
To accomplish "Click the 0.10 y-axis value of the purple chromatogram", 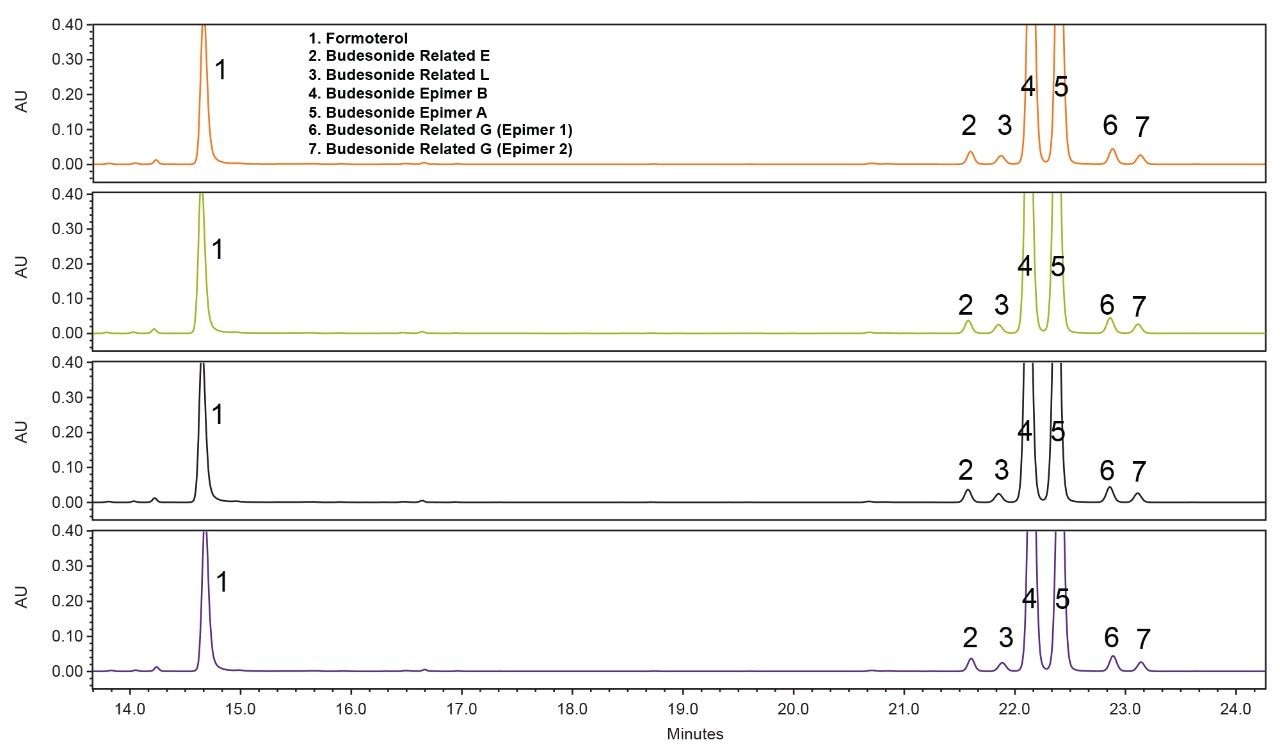I will [x=67, y=636].
